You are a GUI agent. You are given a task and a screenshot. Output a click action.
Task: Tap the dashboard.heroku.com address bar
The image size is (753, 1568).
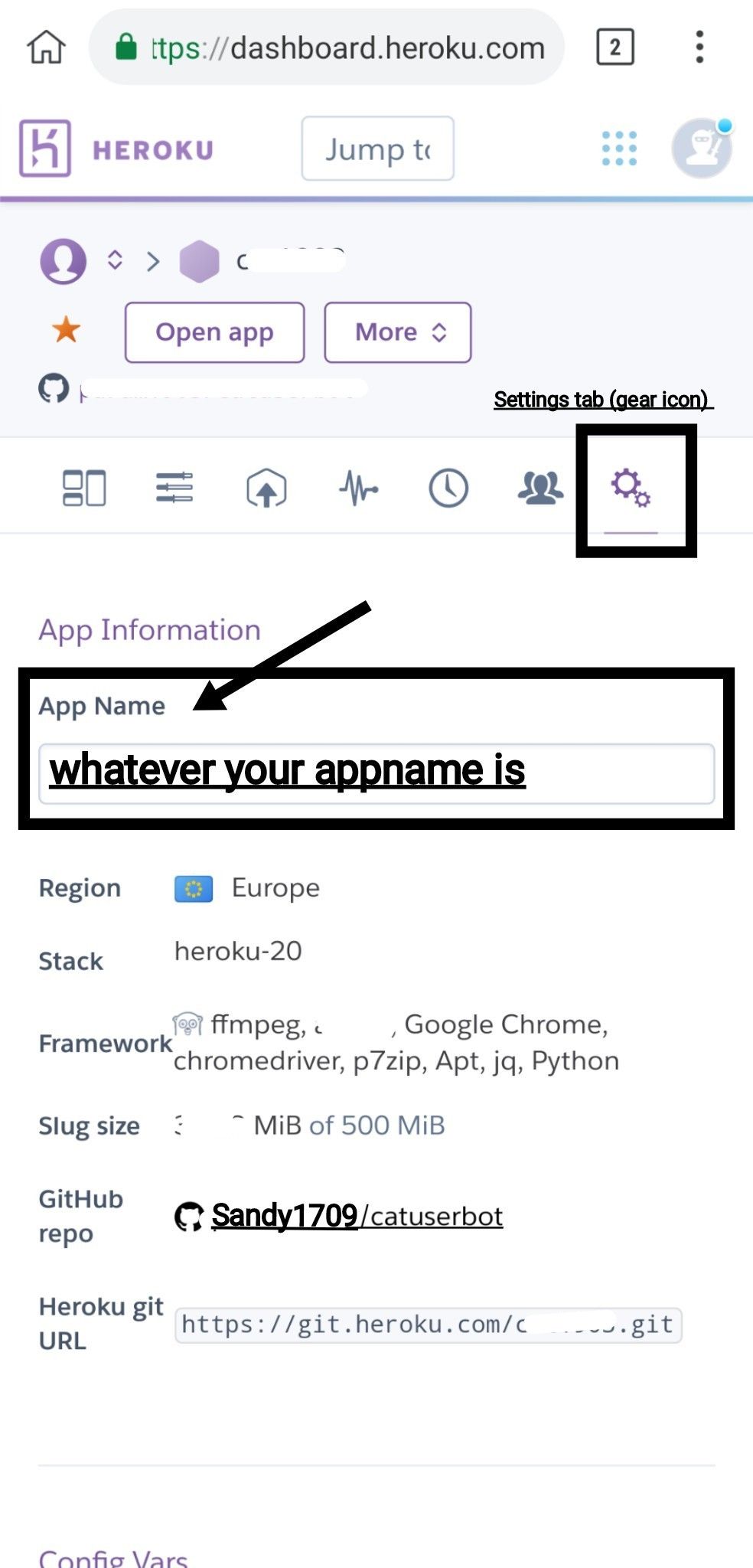[327, 47]
